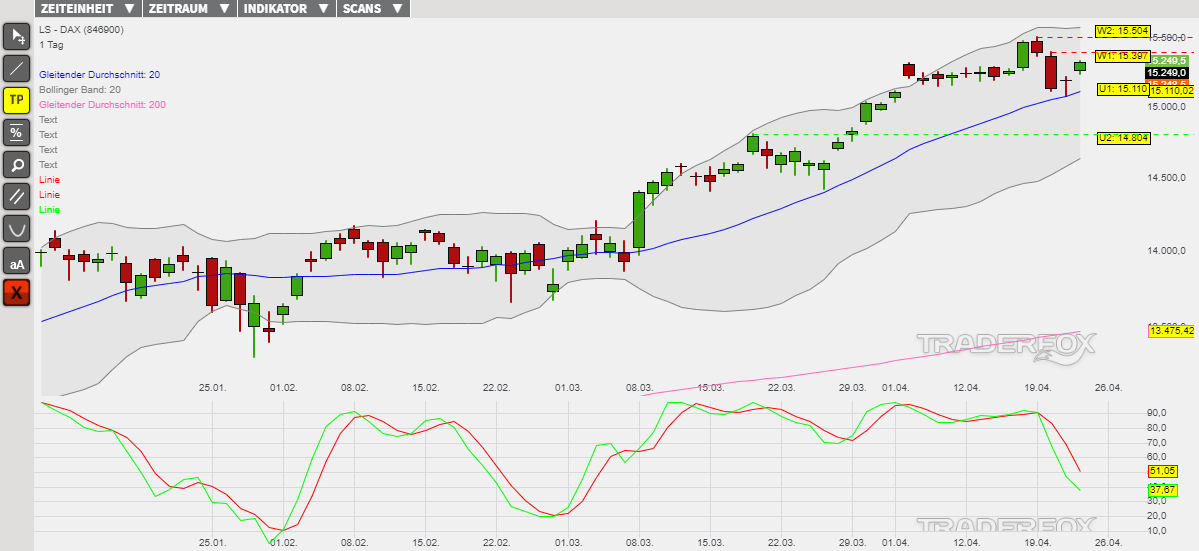
Task: Open the ZEITEINHEIT dropdown
Action: click(x=88, y=8)
